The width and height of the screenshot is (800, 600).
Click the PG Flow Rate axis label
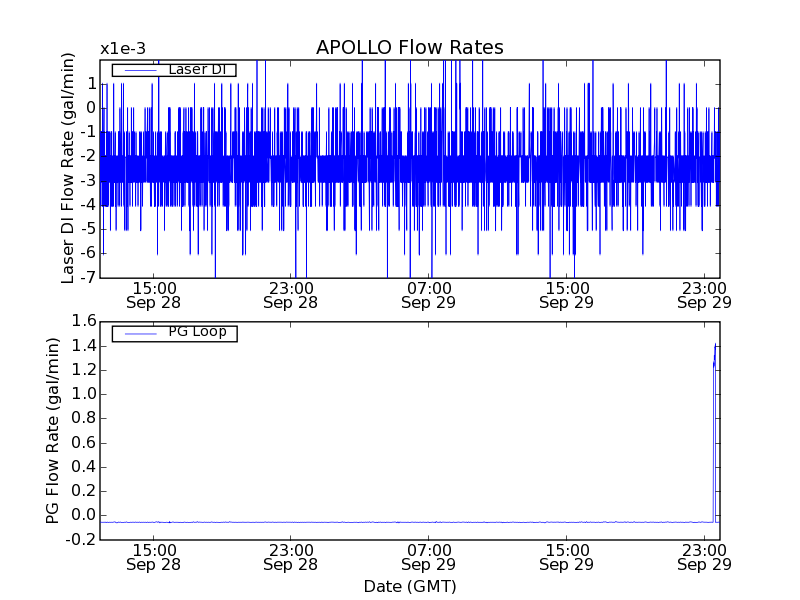(53, 431)
